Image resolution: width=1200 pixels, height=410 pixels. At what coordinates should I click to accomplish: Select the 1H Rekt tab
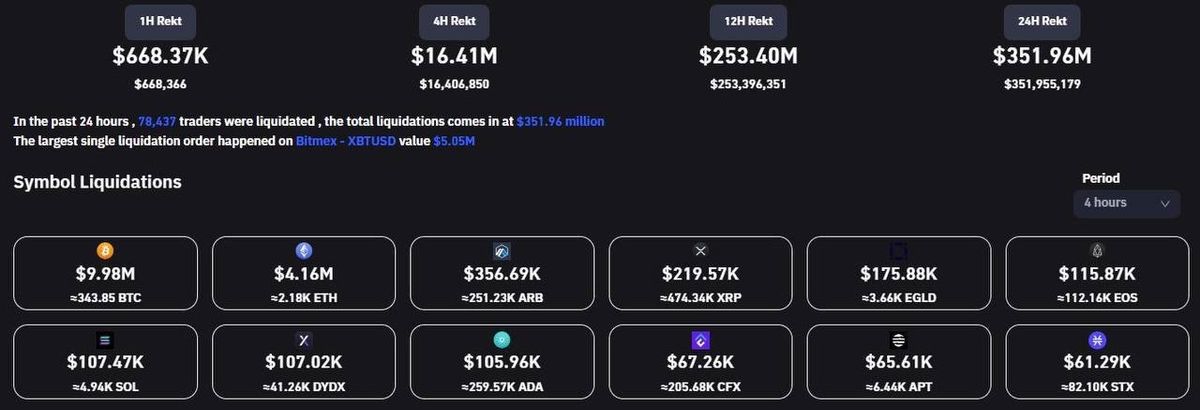pyautogui.click(x=160, y=21)
